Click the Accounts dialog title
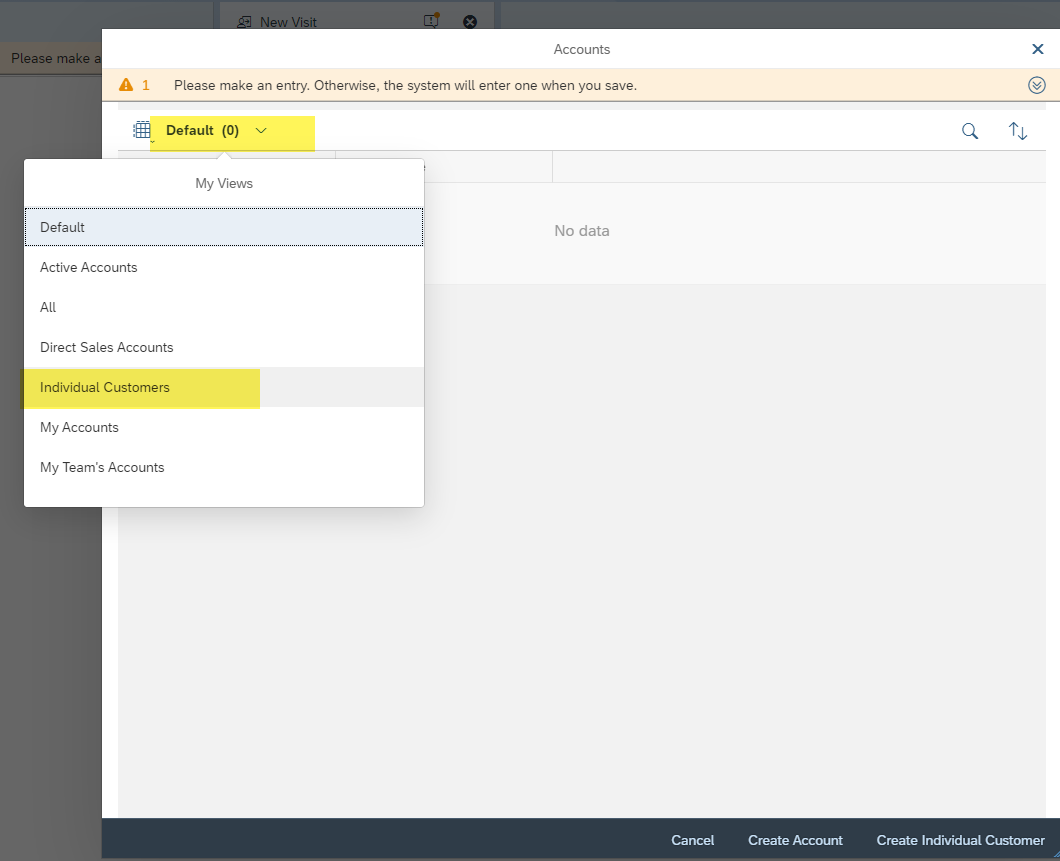The height and width of the screenshot is (861, 1060). coord(581,49)
